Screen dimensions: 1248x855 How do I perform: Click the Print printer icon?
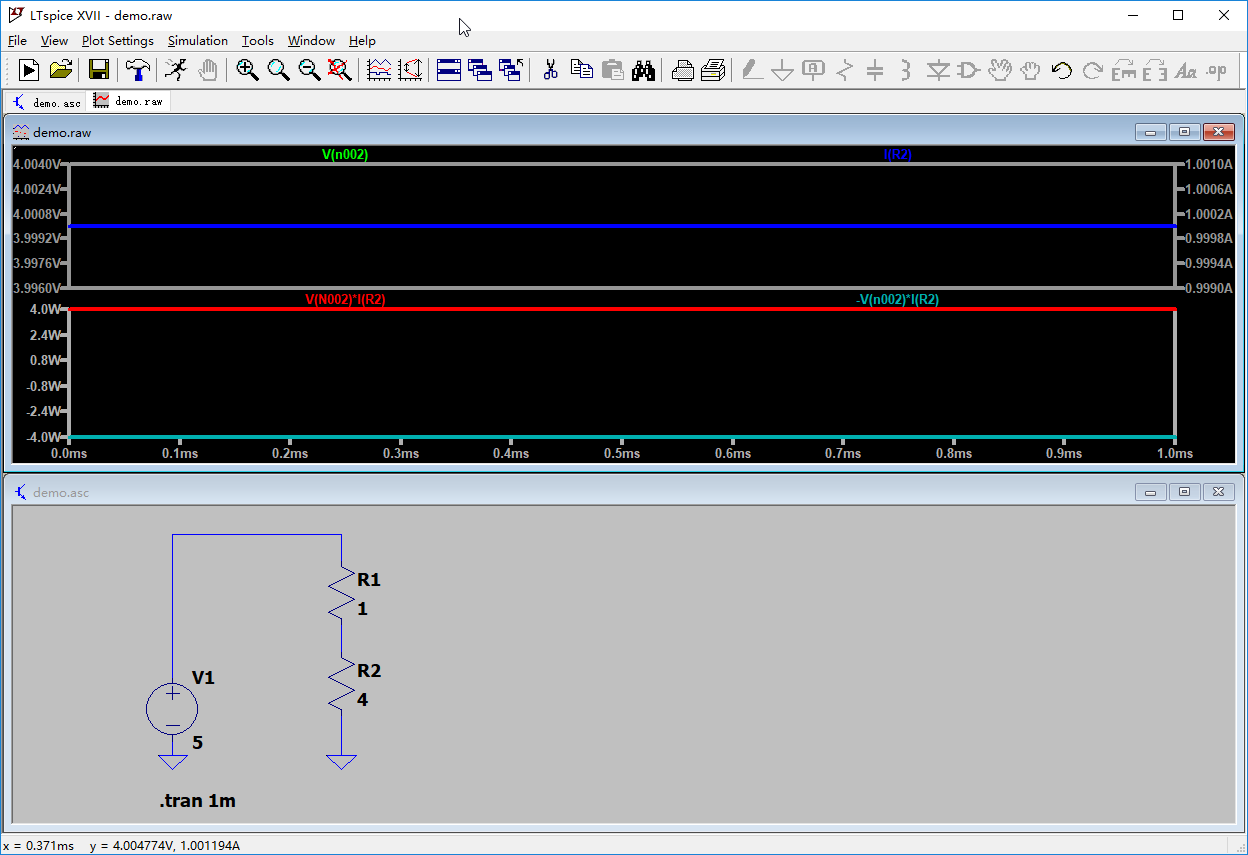pos(683,69)
